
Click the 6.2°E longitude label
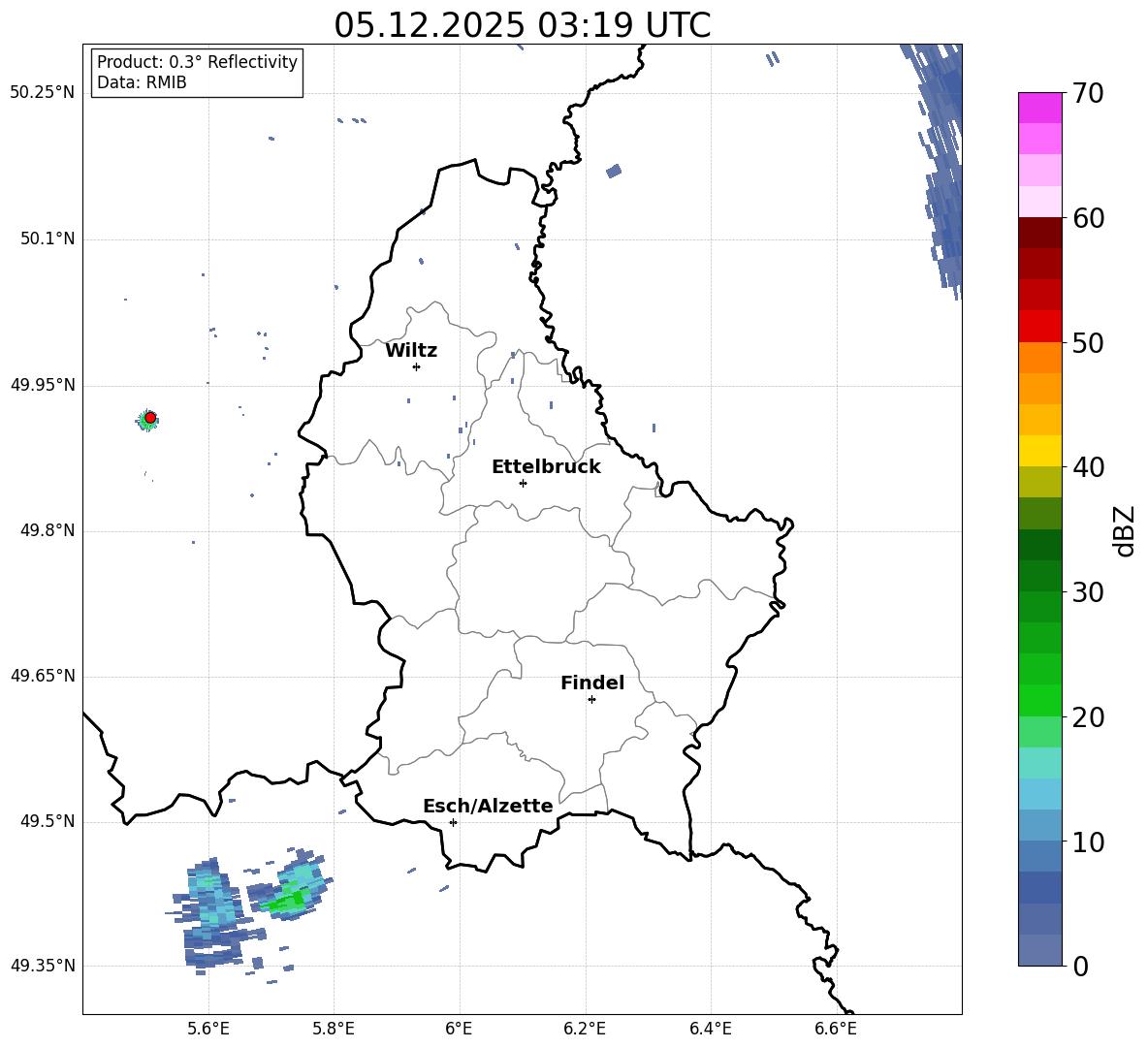(585, 1030)
